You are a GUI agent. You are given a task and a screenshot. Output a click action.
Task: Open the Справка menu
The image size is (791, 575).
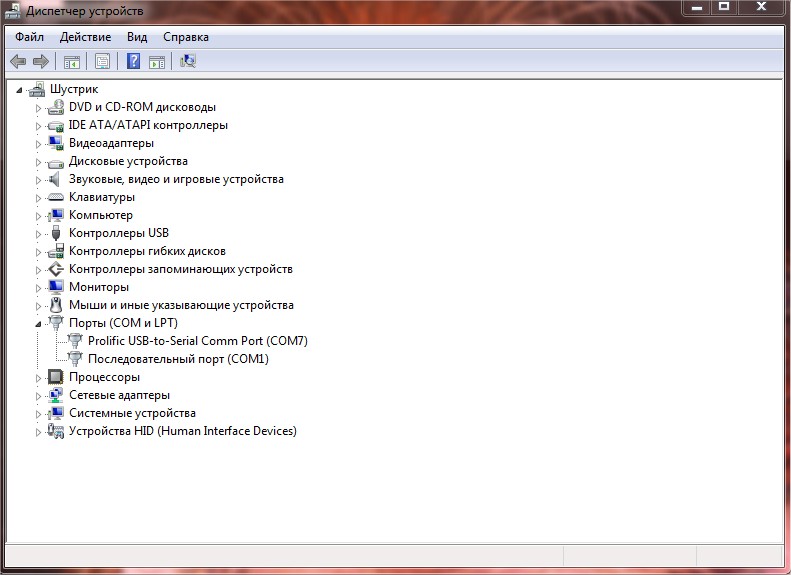[x=186, y=37]
